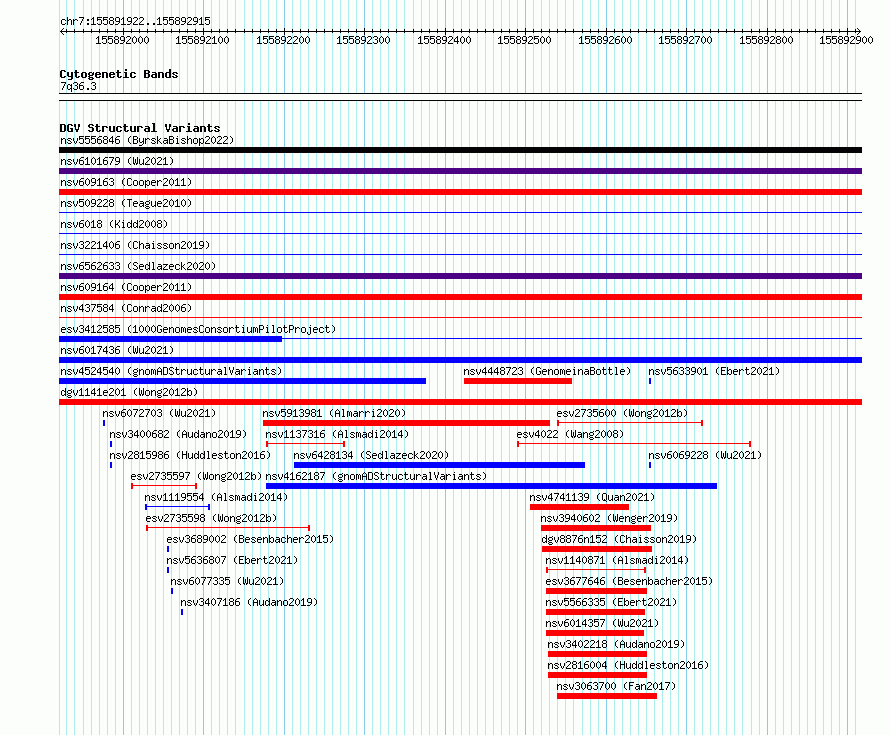
Task: Open dgv1141e201 (Wong2012b) variant
Action: click(129, 392)
